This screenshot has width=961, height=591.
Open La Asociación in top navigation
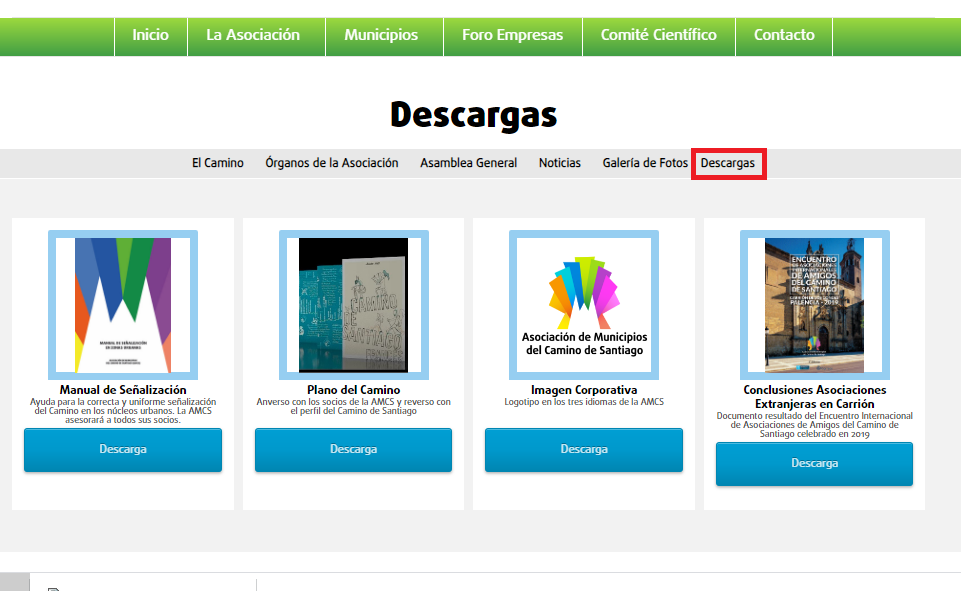pos(253,35)
